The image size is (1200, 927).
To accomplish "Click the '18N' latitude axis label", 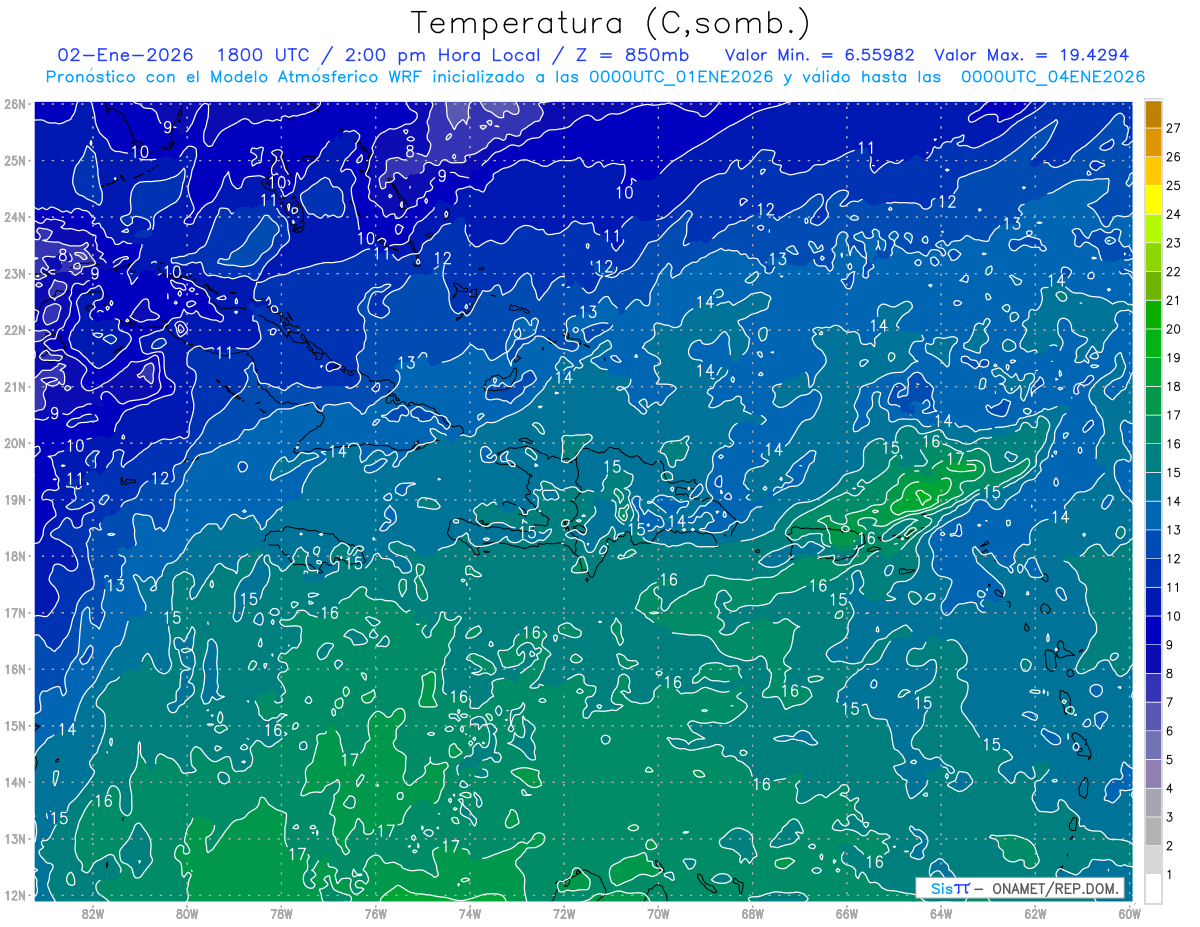I will pos(15,556).
